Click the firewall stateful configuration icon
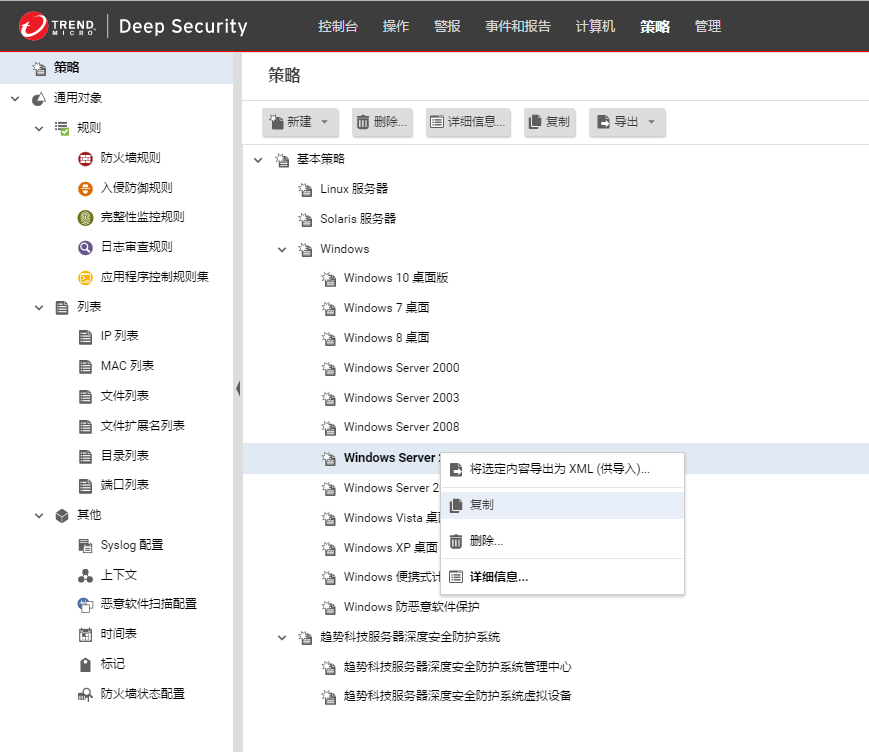This screenshot has height=752, width=869. [x=85, y=694]
